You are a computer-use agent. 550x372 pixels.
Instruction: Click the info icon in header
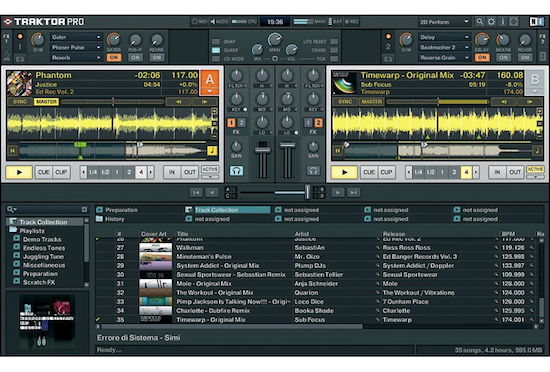(502, 22)
